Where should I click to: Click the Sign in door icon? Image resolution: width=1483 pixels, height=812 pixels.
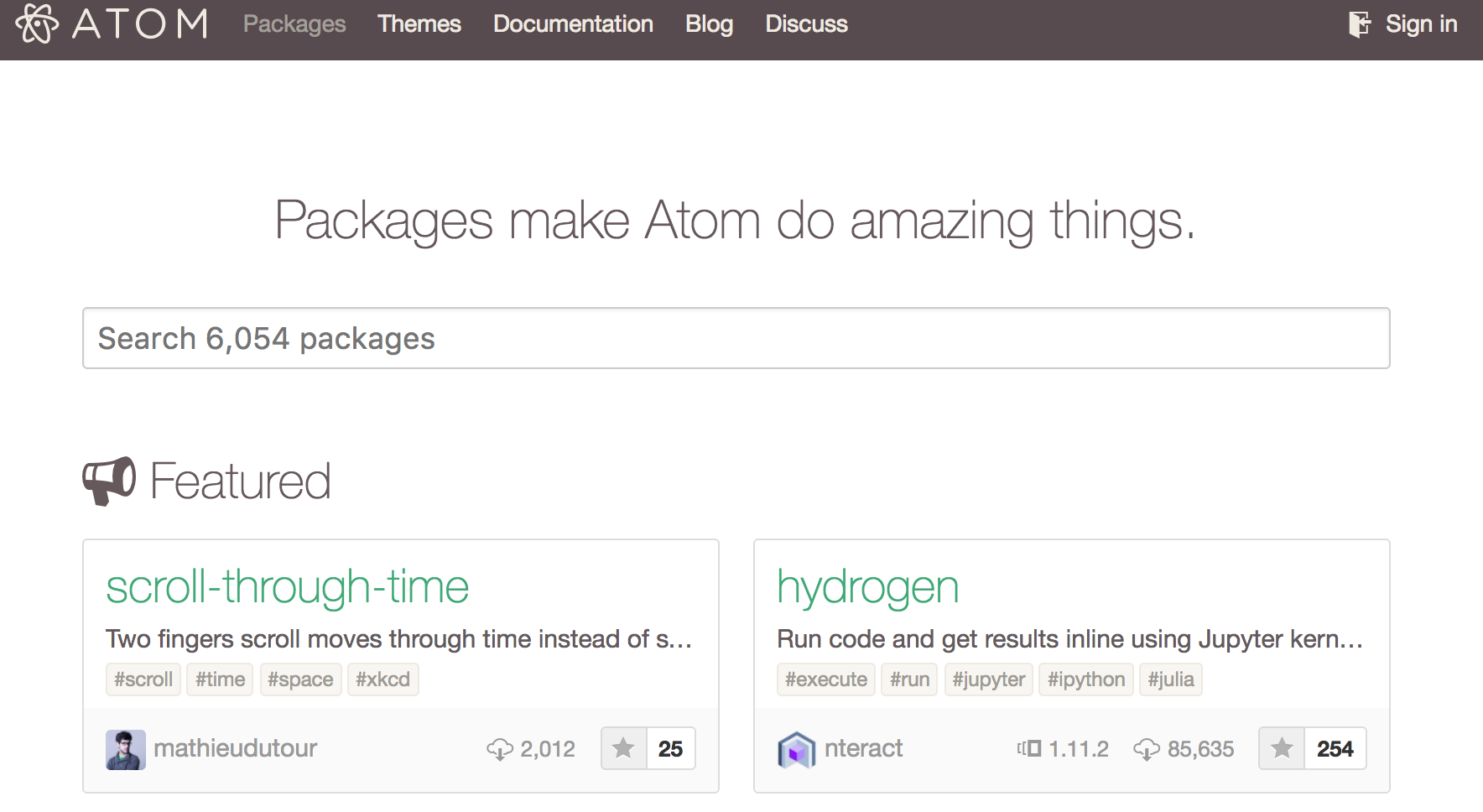click(x=1359, y=24)
